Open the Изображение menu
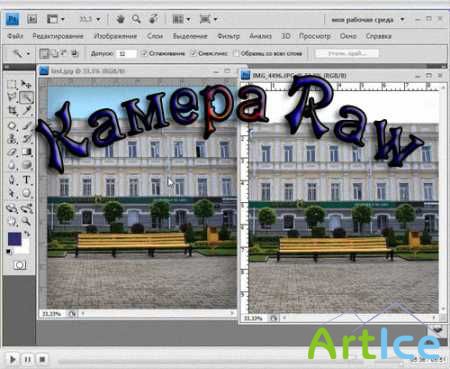Image resolution: width=450 pixels, height=369 pixels. [115, 36]
